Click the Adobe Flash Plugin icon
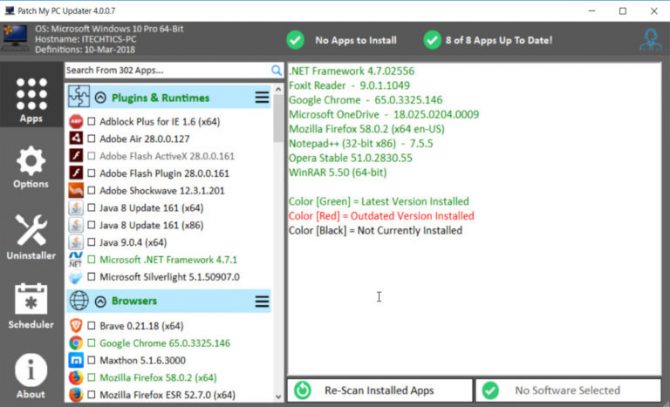 click(x=76, y=173)
